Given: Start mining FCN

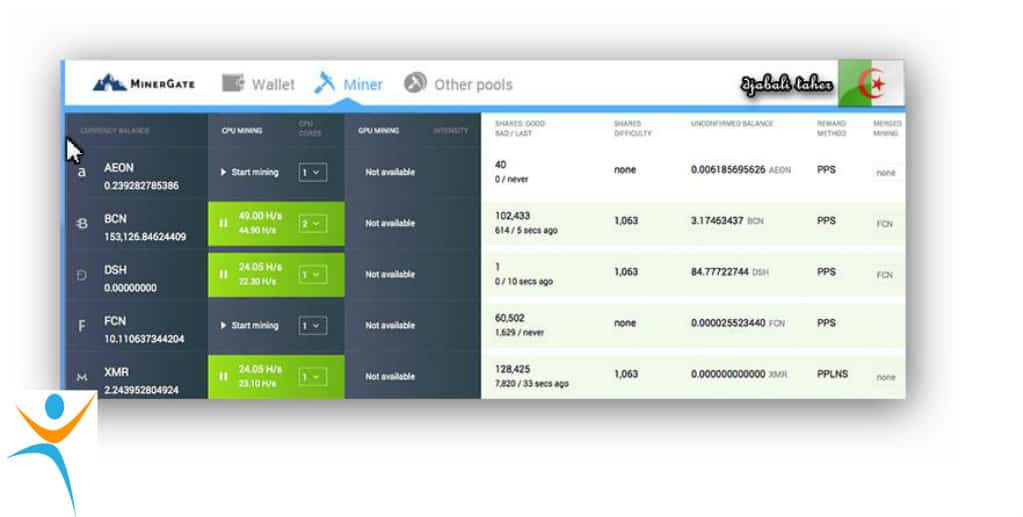Looking at the screenshot, I should (249, 325).
